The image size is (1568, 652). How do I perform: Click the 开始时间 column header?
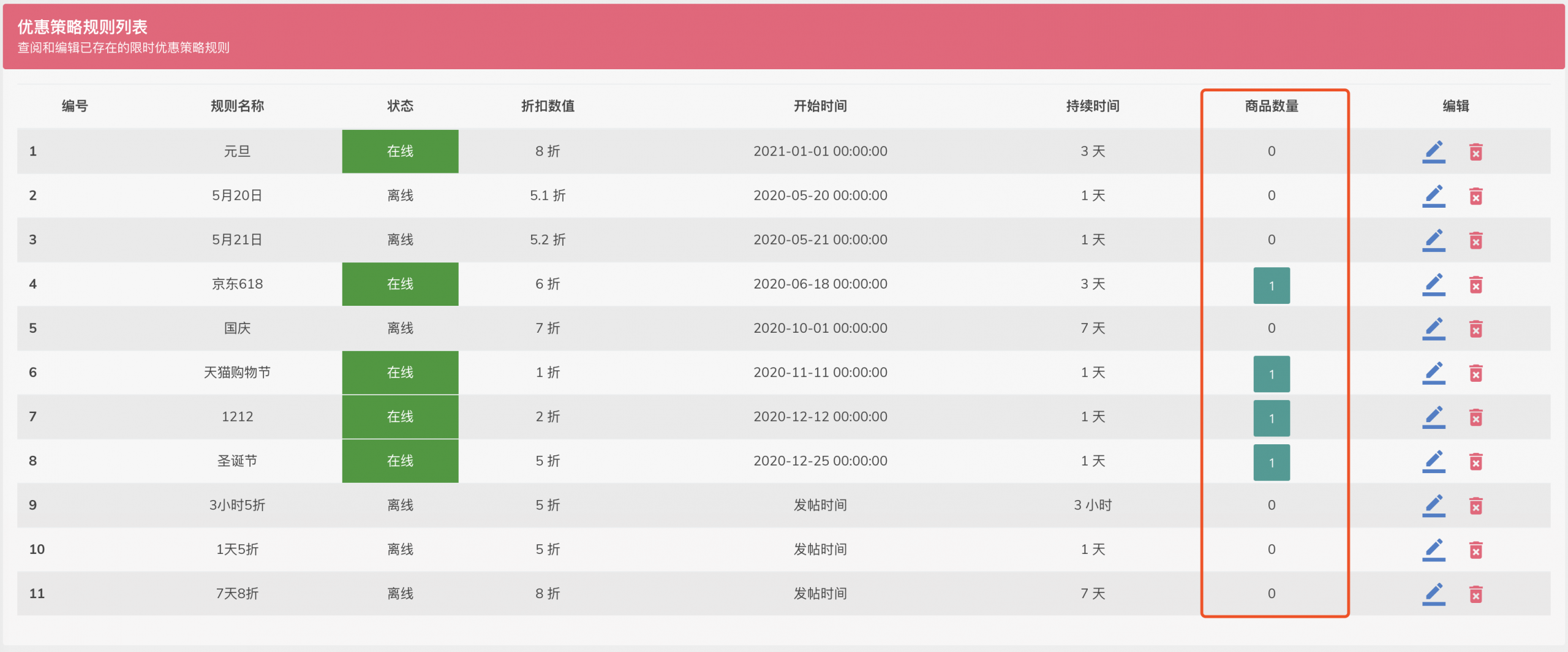(820, 106)
